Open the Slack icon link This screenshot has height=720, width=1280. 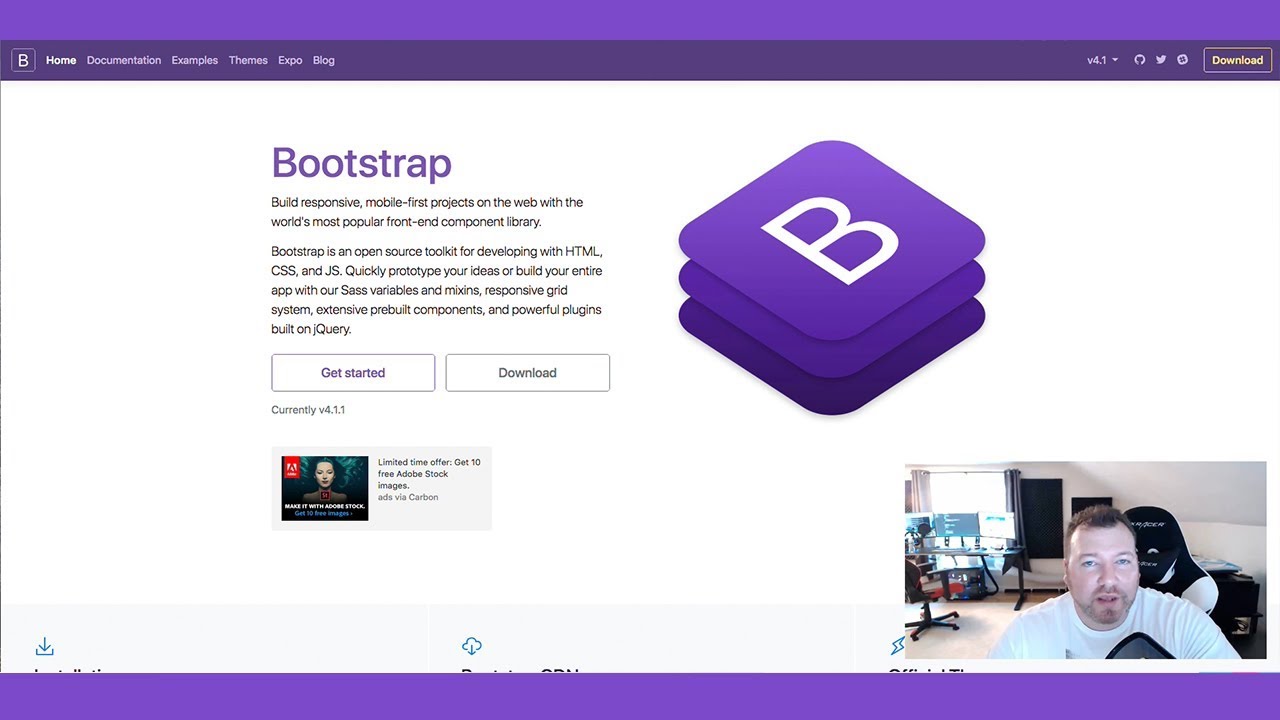coord(1182,60)
